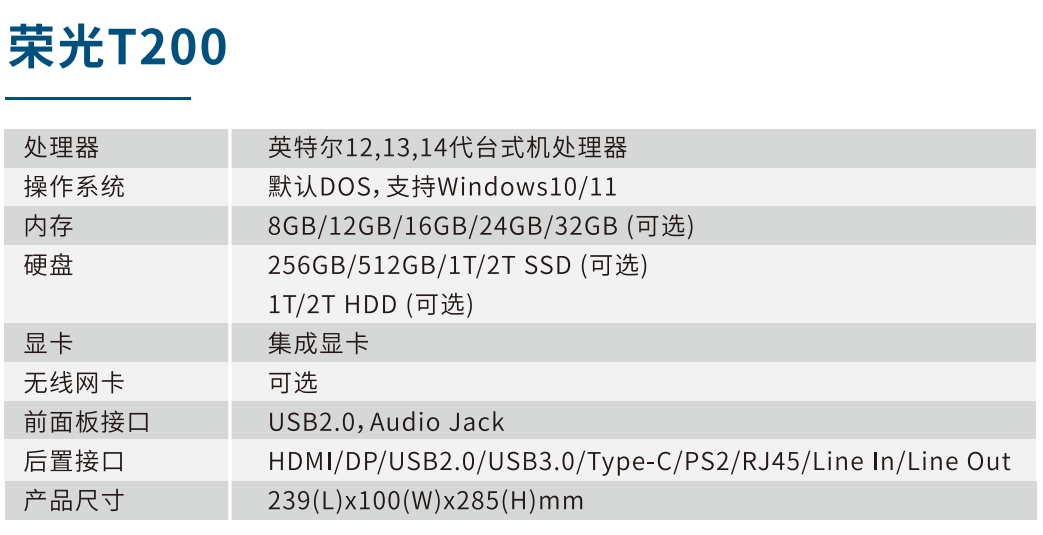Click the 产品尺寸 row label
1043x535 pixels.
pos(74,501)
